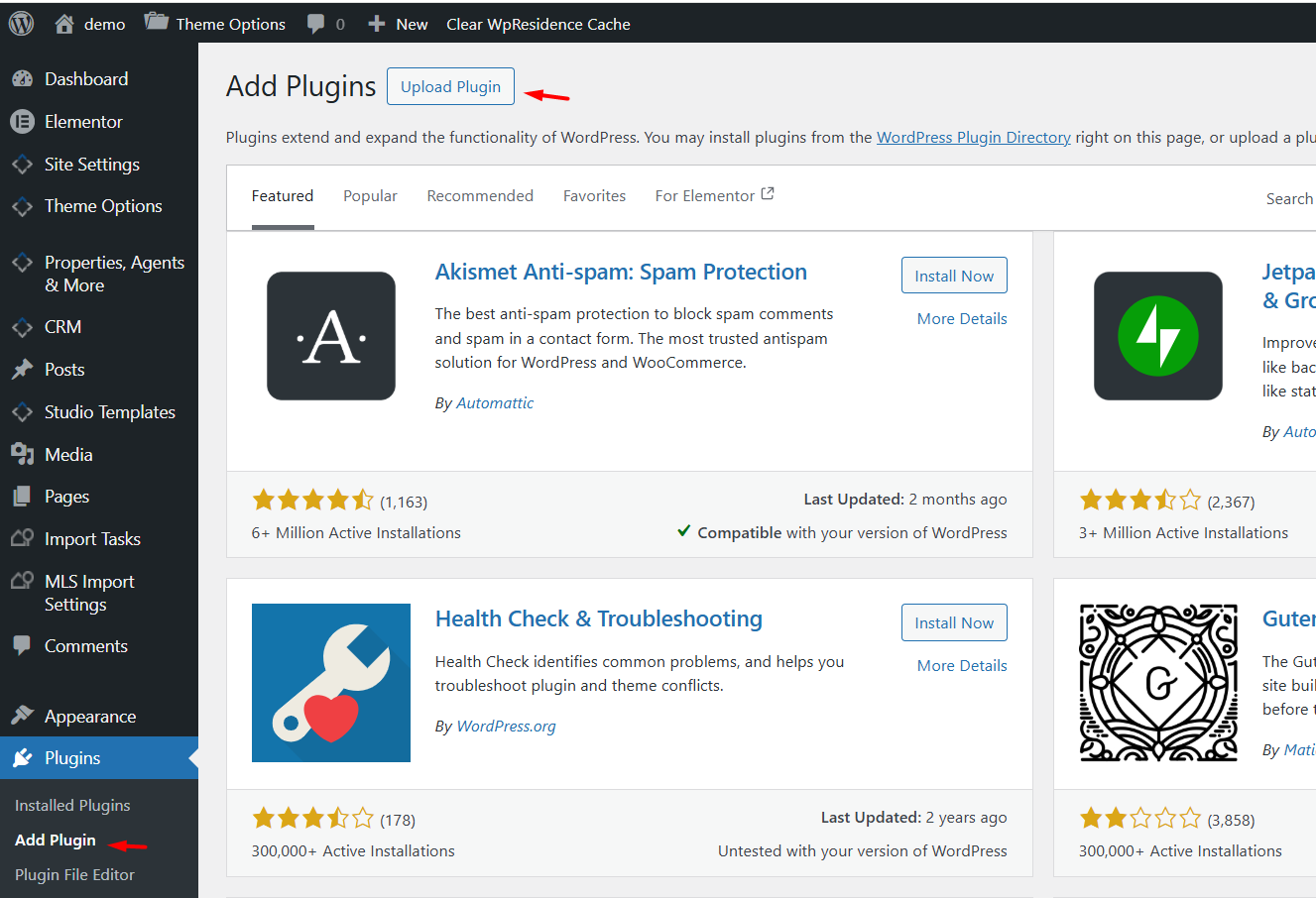Open the demo site home icon
This screenshot has width=1316, height=898.
tap(64, 24)
